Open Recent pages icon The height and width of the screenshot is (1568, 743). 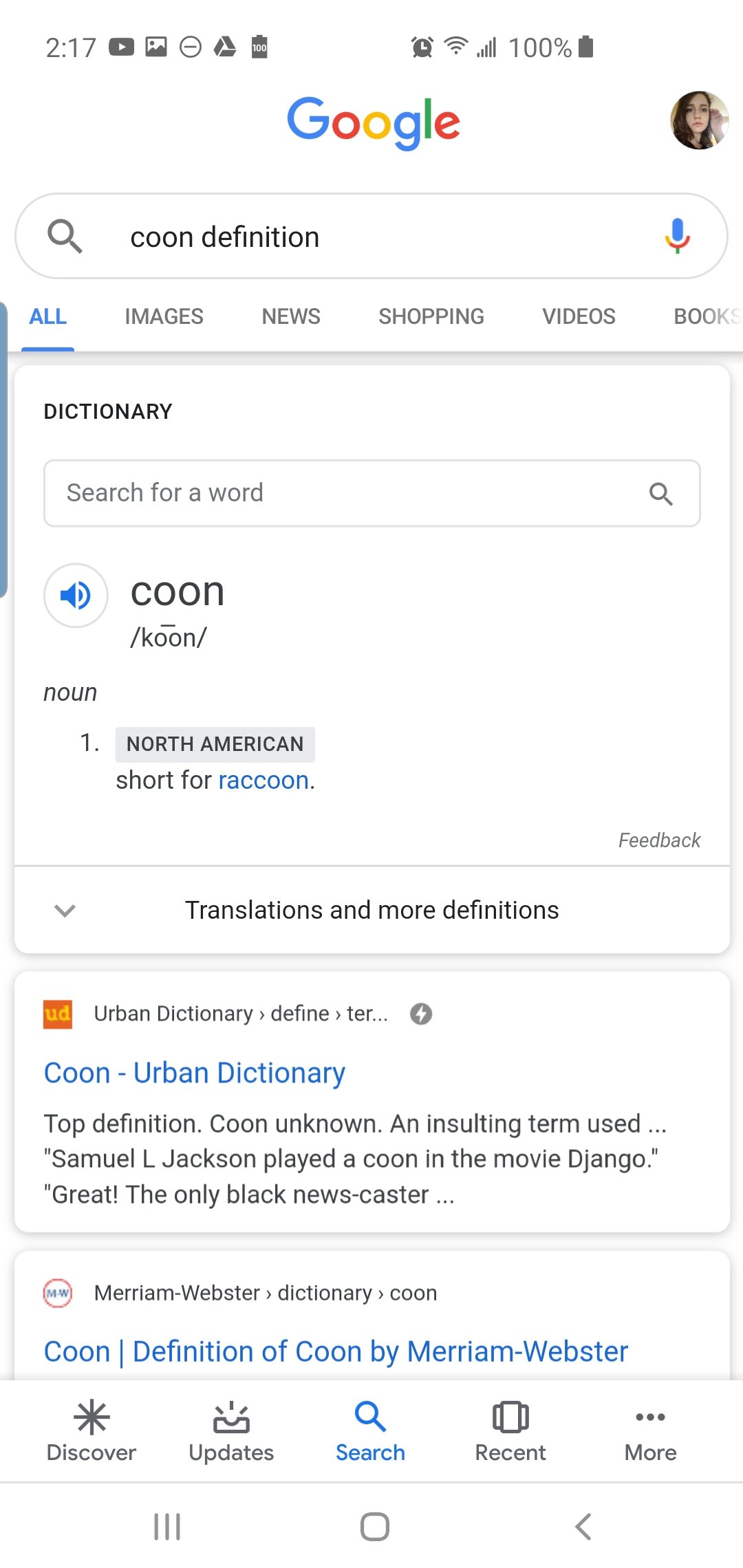510,1417
